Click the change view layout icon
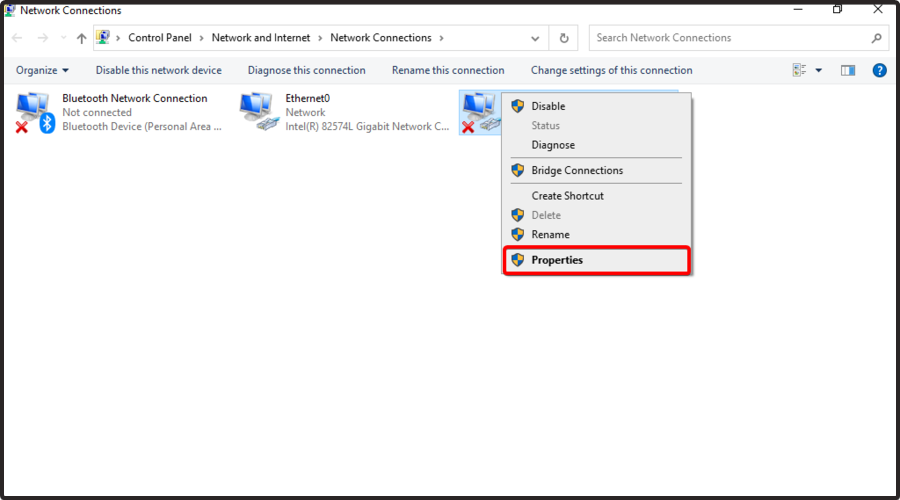 pos(799,70)
